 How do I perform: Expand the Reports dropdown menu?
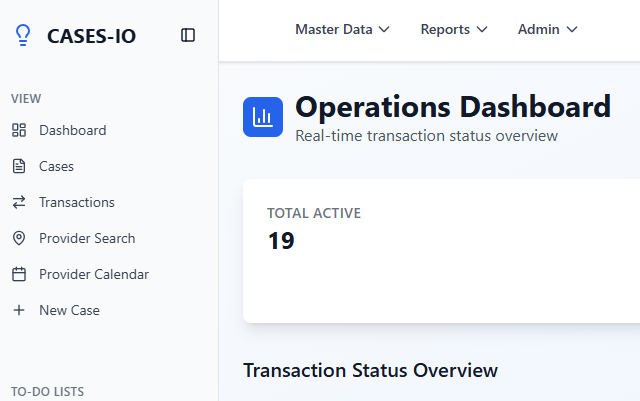(x=454, y=29)
